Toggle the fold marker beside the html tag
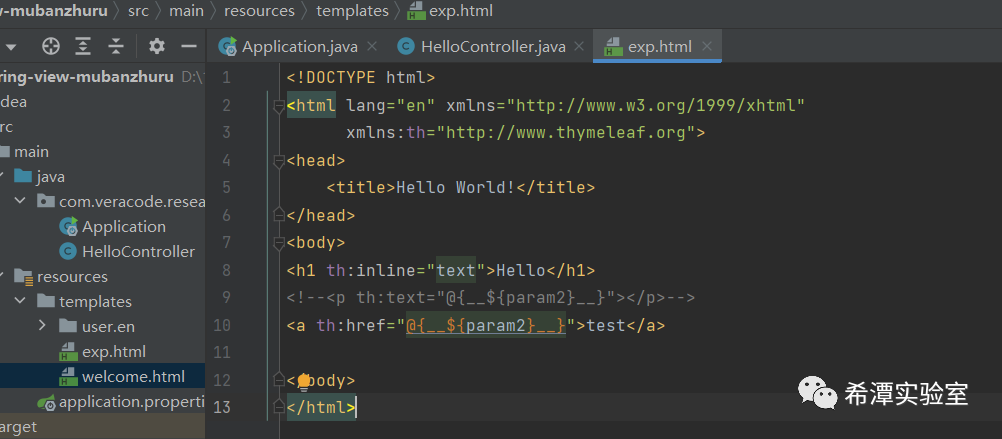This screenshot has width=1002, height=439. pyautogui.click(x=278, y=105)
